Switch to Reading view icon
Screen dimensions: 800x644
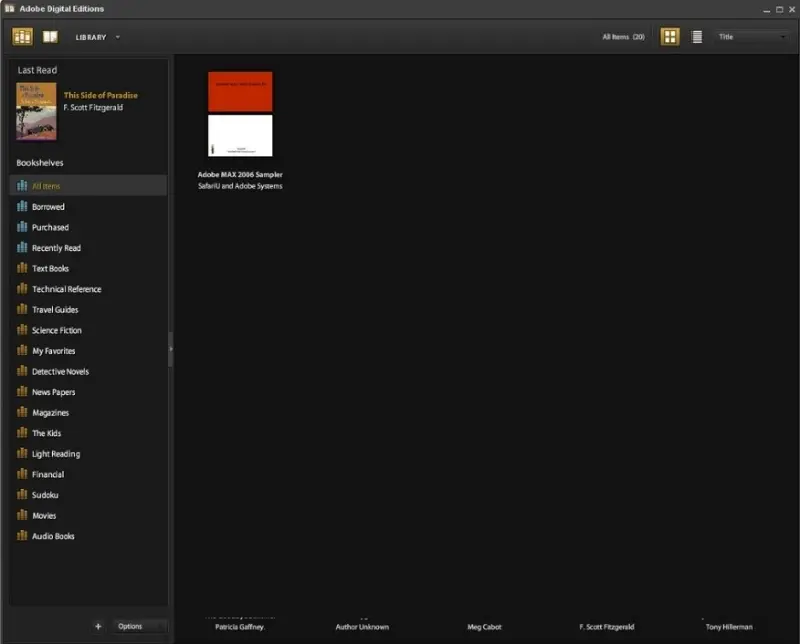[x=50, y=37]
